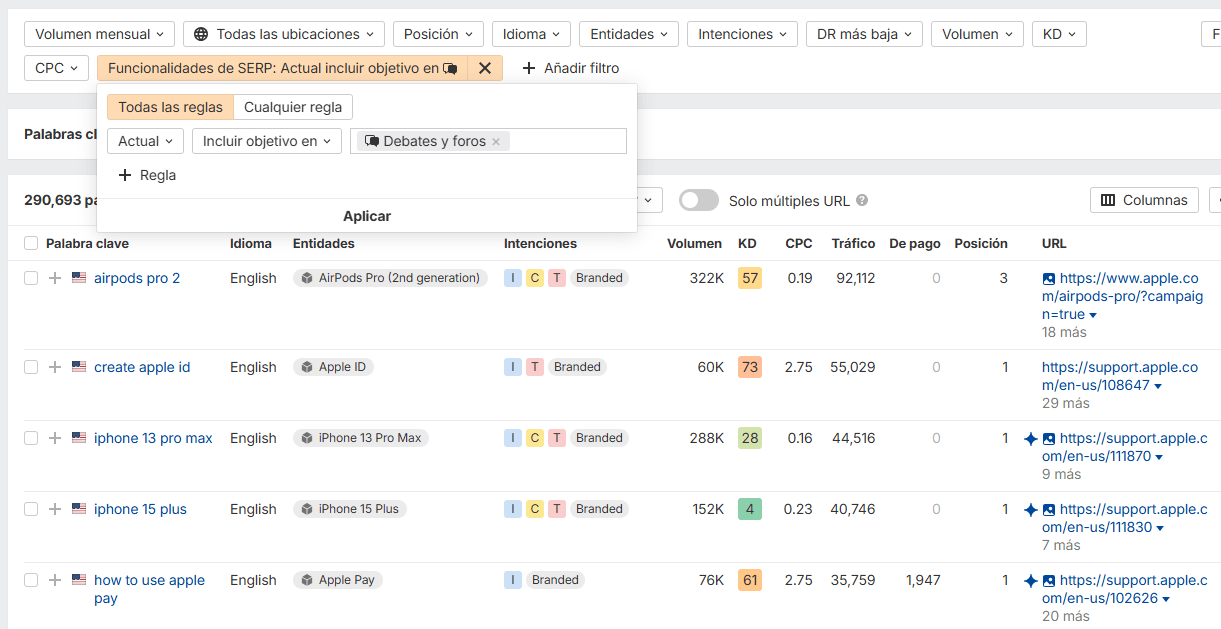Open the Intenciones filter dropdown
1221x629 pixels.
coord(742,34)
